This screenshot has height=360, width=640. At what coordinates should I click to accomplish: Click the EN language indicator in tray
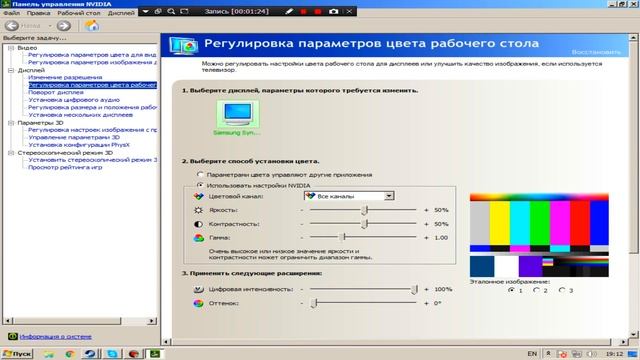(x=532, y=354)
